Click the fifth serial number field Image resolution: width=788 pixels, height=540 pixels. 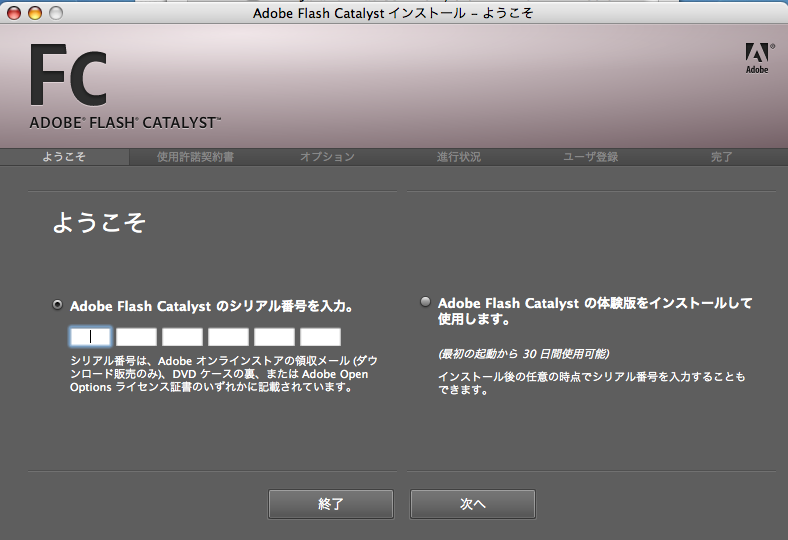(x=274, y=337)
